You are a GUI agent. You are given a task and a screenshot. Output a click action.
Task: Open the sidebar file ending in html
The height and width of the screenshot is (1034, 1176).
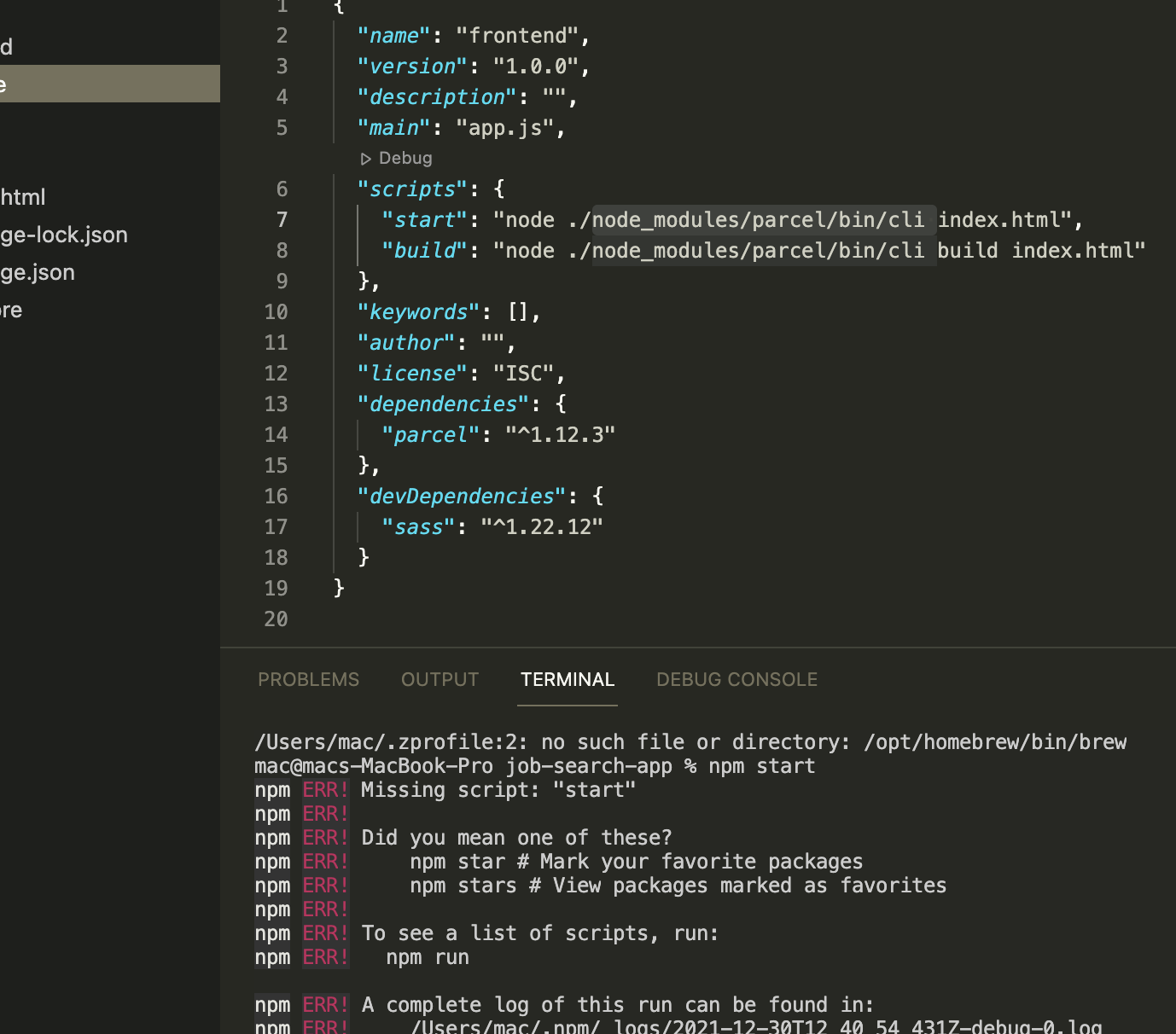coord(23,197)
